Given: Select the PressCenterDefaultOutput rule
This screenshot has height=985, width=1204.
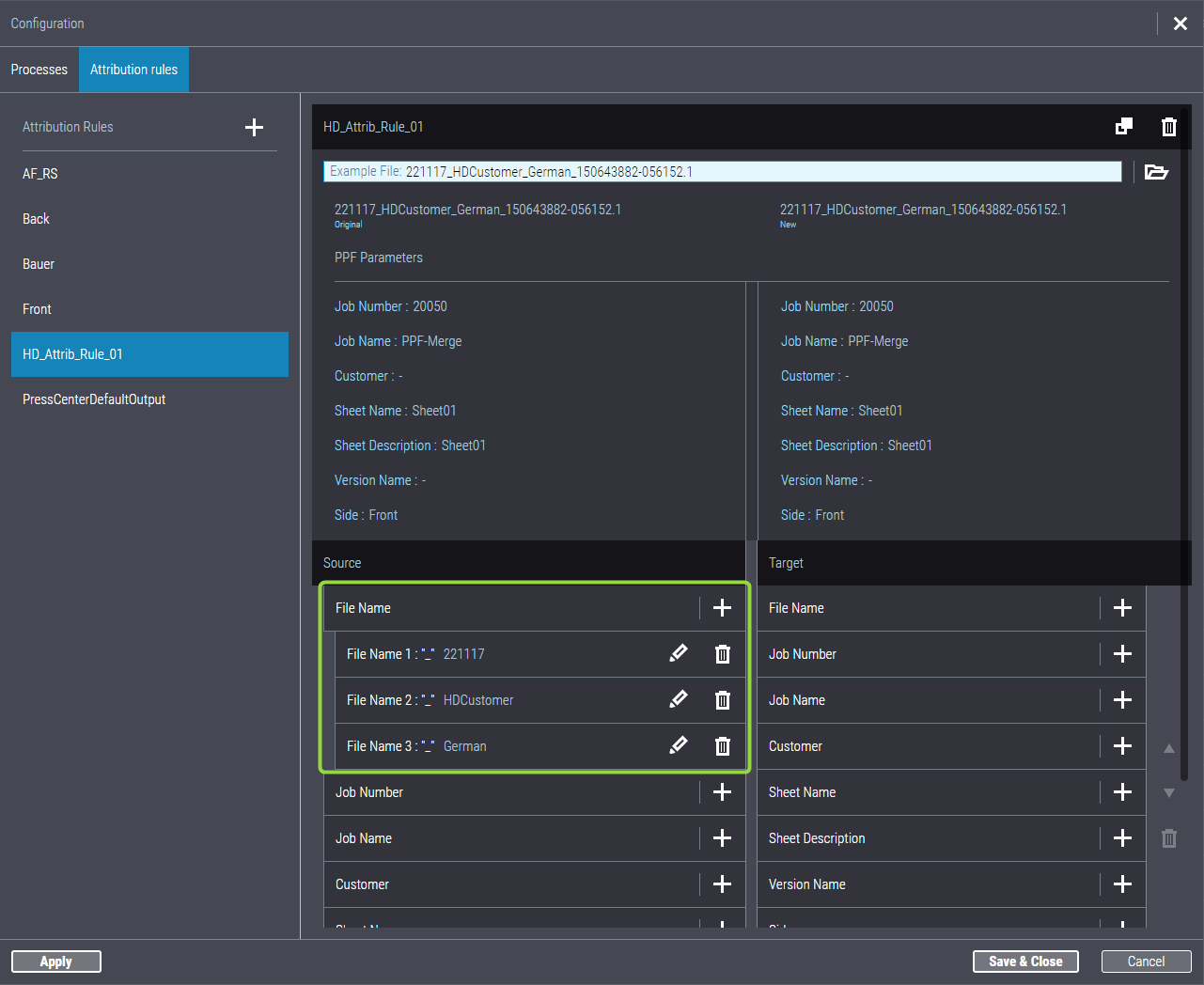Looking at the screenshot, I should pos(94,399).
